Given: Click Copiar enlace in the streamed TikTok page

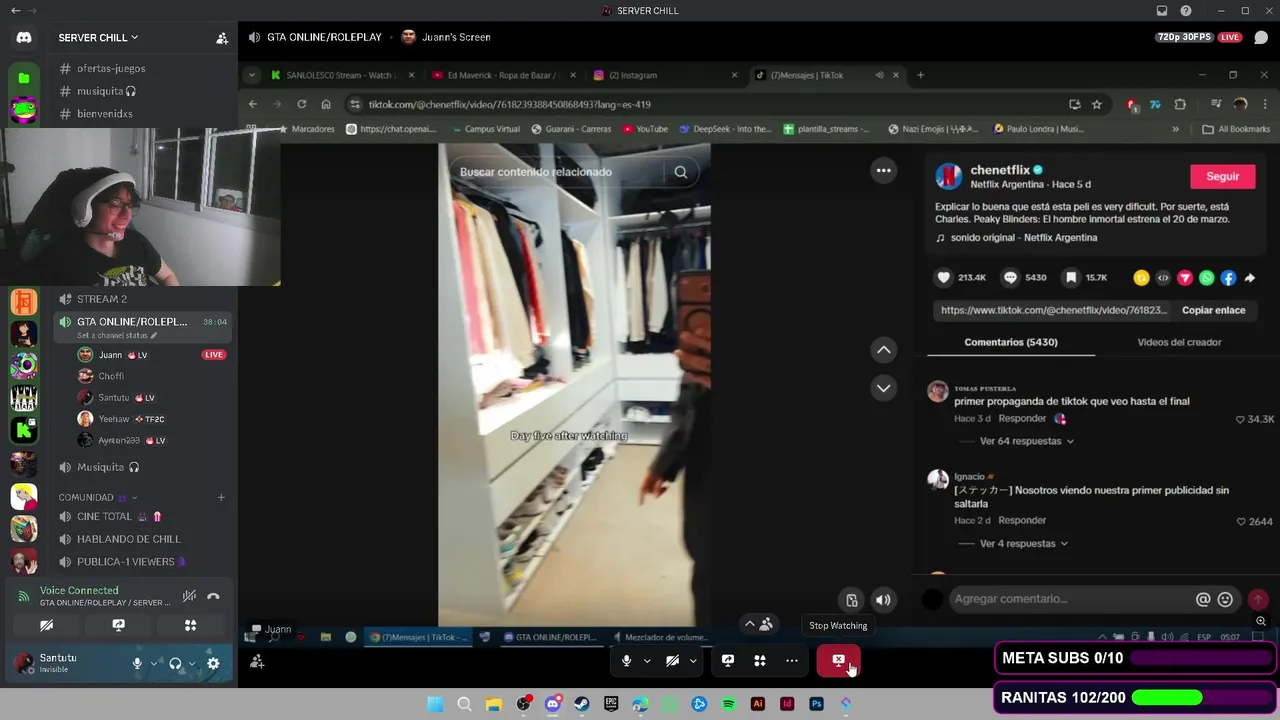Looking at the screenshot, I should coord(1213,310).
